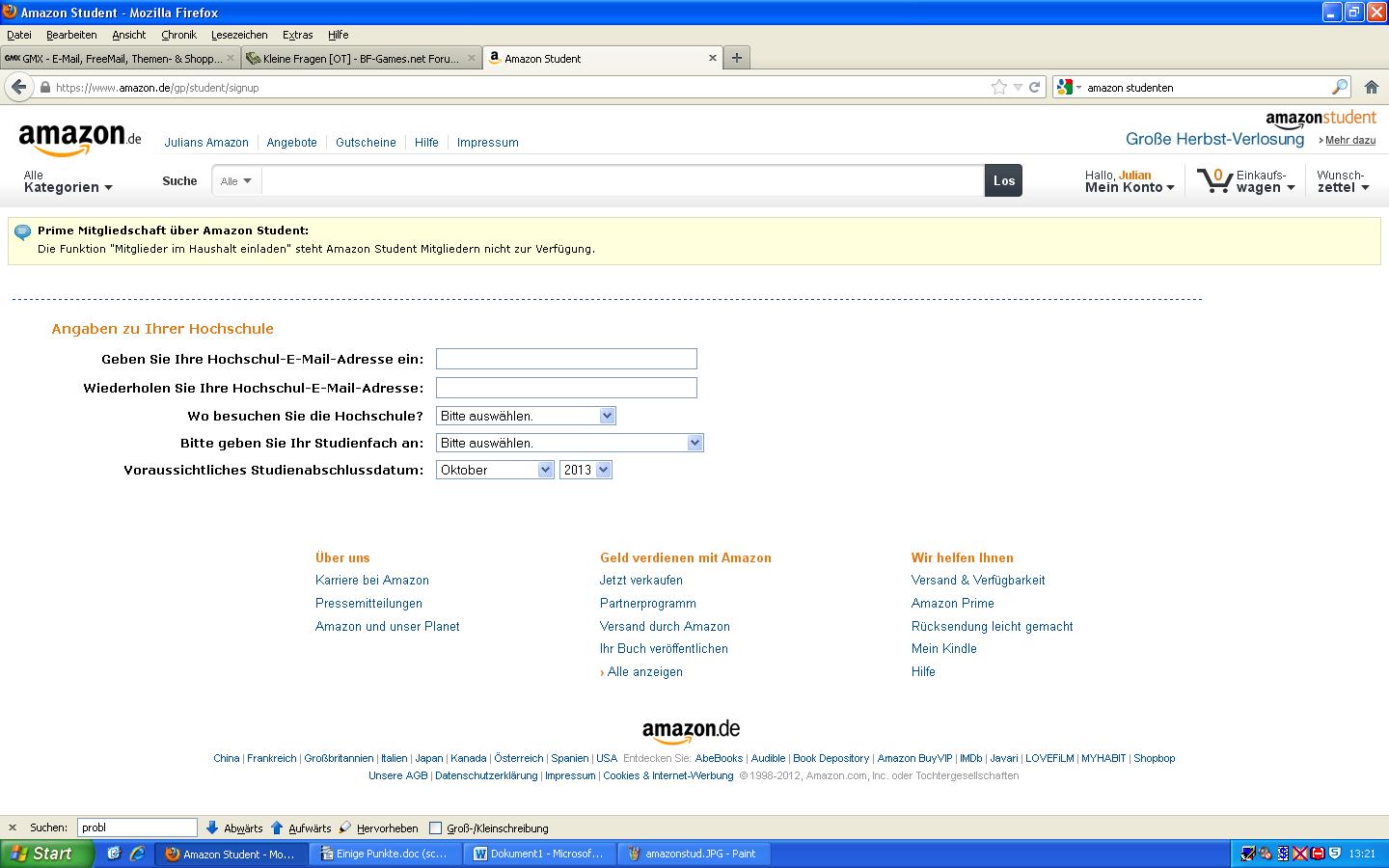Screen dimensions: 1389x868
Task: Open the Angebote link
Action: click(x=292, y=142)
